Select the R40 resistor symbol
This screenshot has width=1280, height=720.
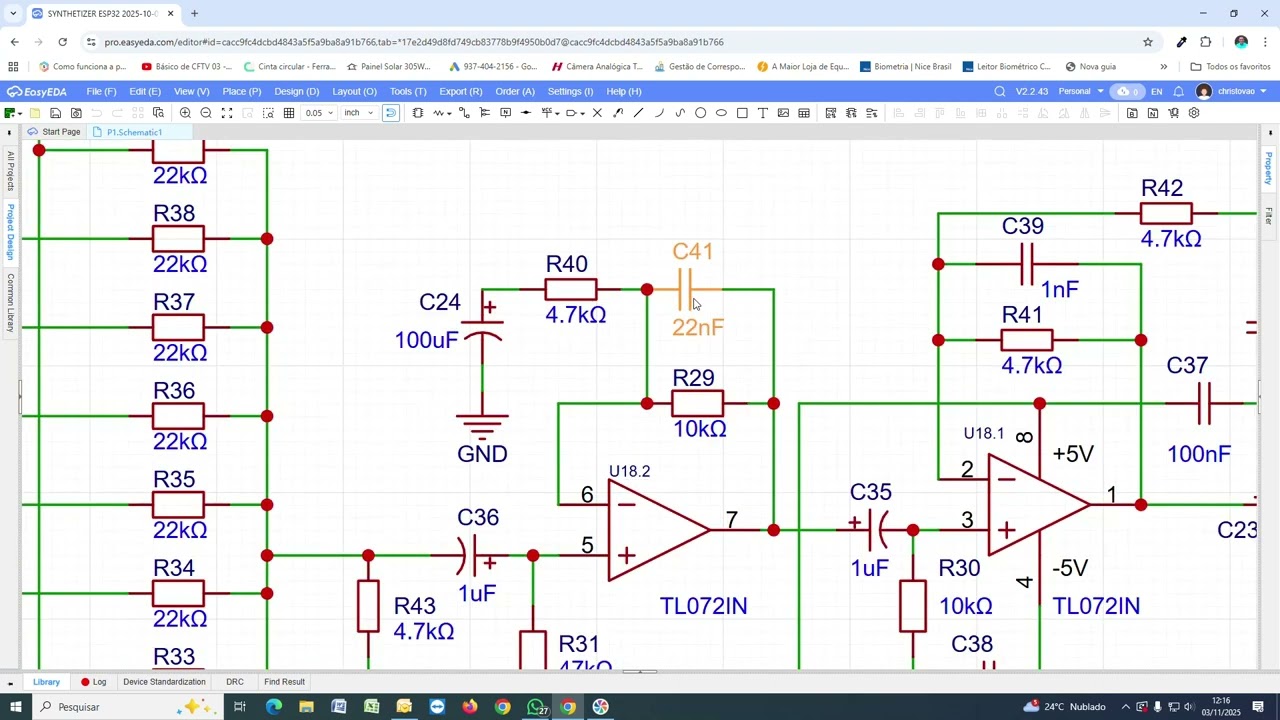coord(571,290)
